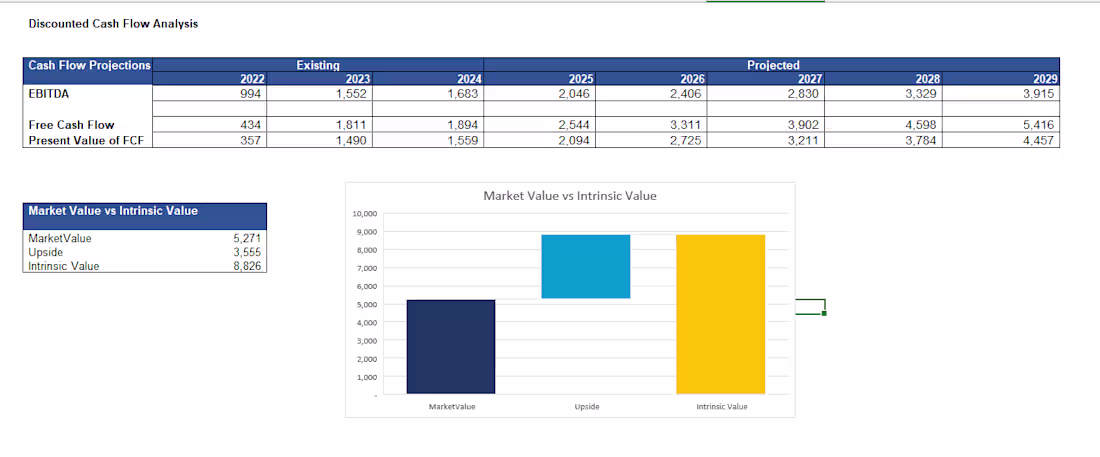1100x457 pixels.
Task: Select Free Cash Flow value 434
Action: pyautogui.click(x=208, y=125)
